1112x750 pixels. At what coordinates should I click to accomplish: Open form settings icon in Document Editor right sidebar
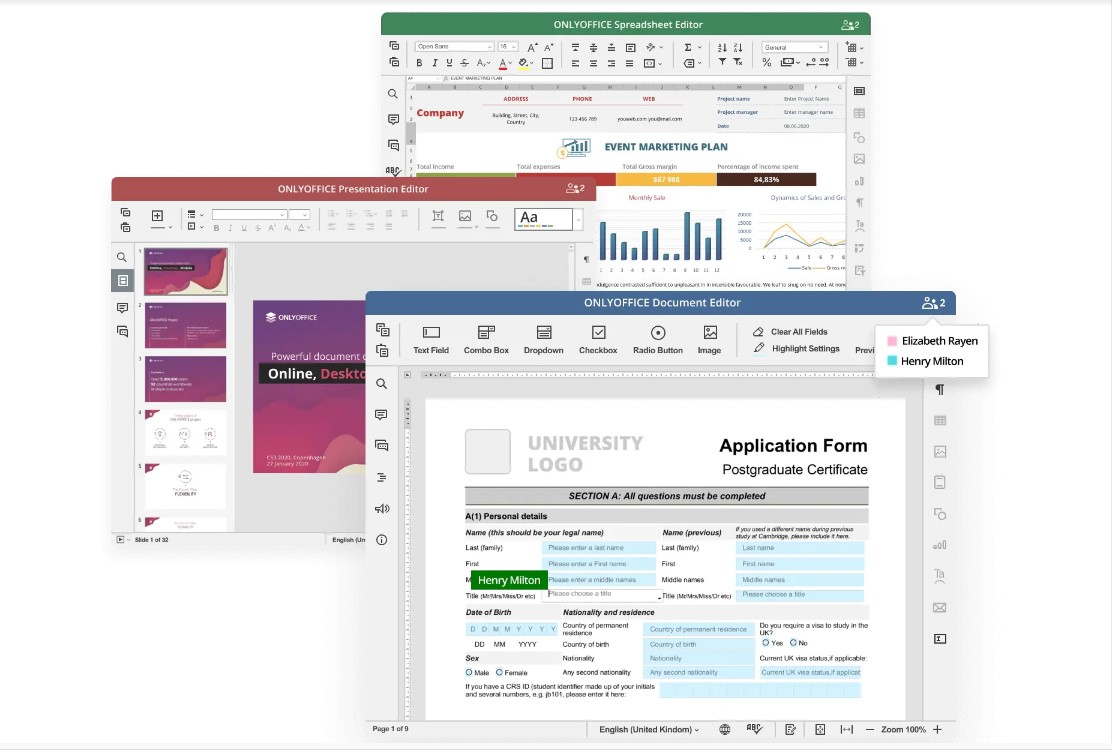click(940, 639)
